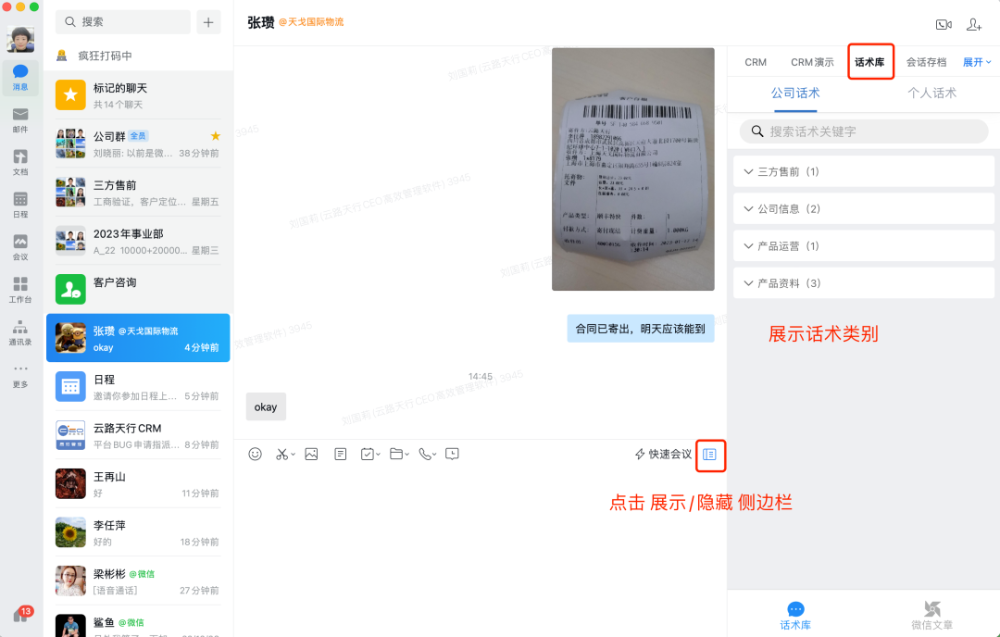
Task: Switch to the CRM演示 tab
Action: coord(812,62)
